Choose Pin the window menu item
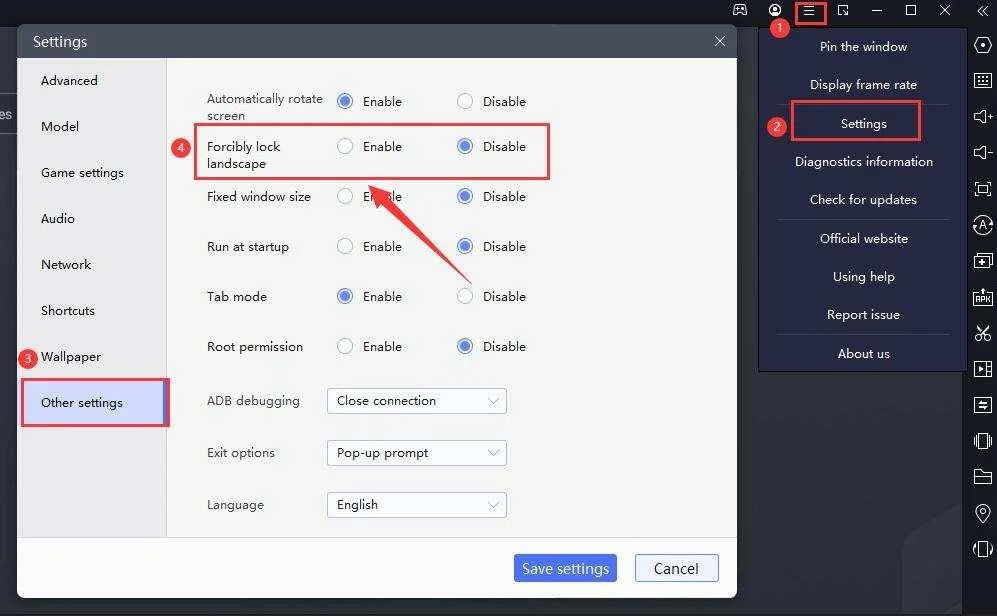The height and width of the screenshot is (616, 997). coord(863,46)
